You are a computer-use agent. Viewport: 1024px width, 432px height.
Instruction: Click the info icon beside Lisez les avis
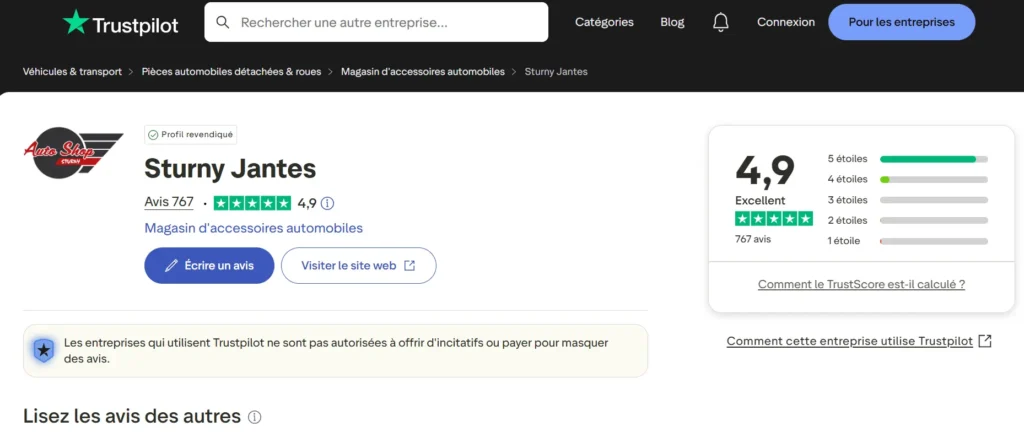click(x=255, y=417)
